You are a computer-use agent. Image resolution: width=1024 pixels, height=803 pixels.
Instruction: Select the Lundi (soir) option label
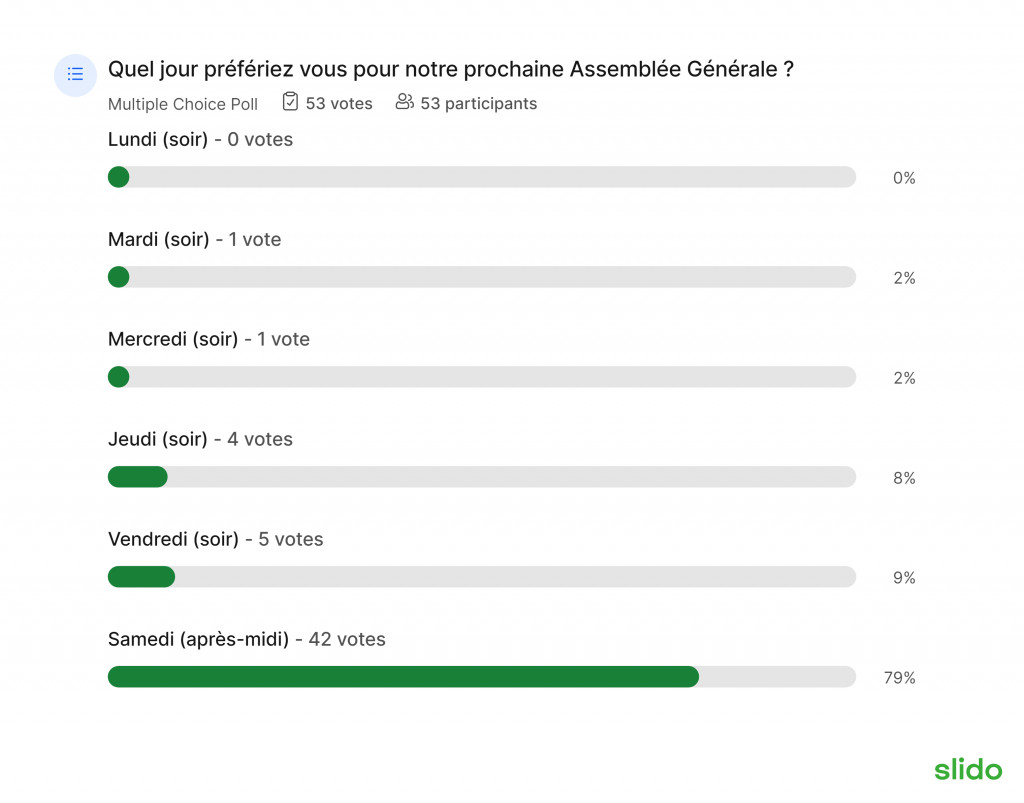point(157,140)
